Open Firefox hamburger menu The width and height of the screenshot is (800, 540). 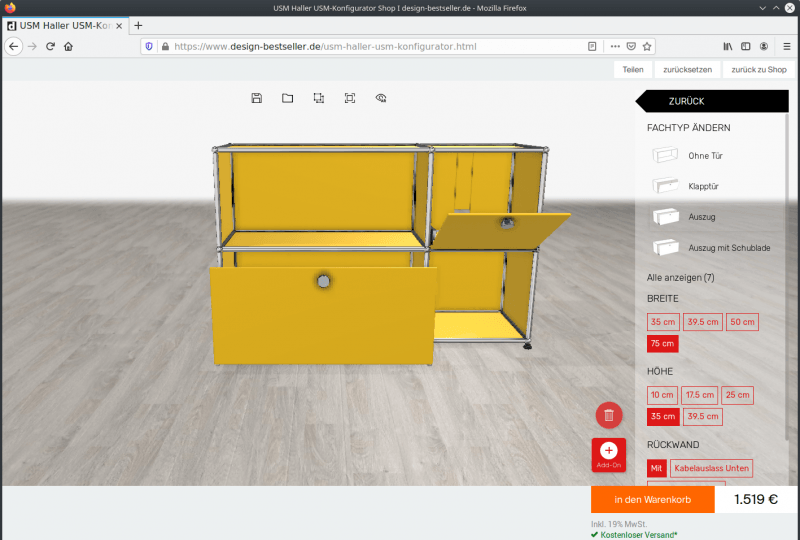click(787, 46)
